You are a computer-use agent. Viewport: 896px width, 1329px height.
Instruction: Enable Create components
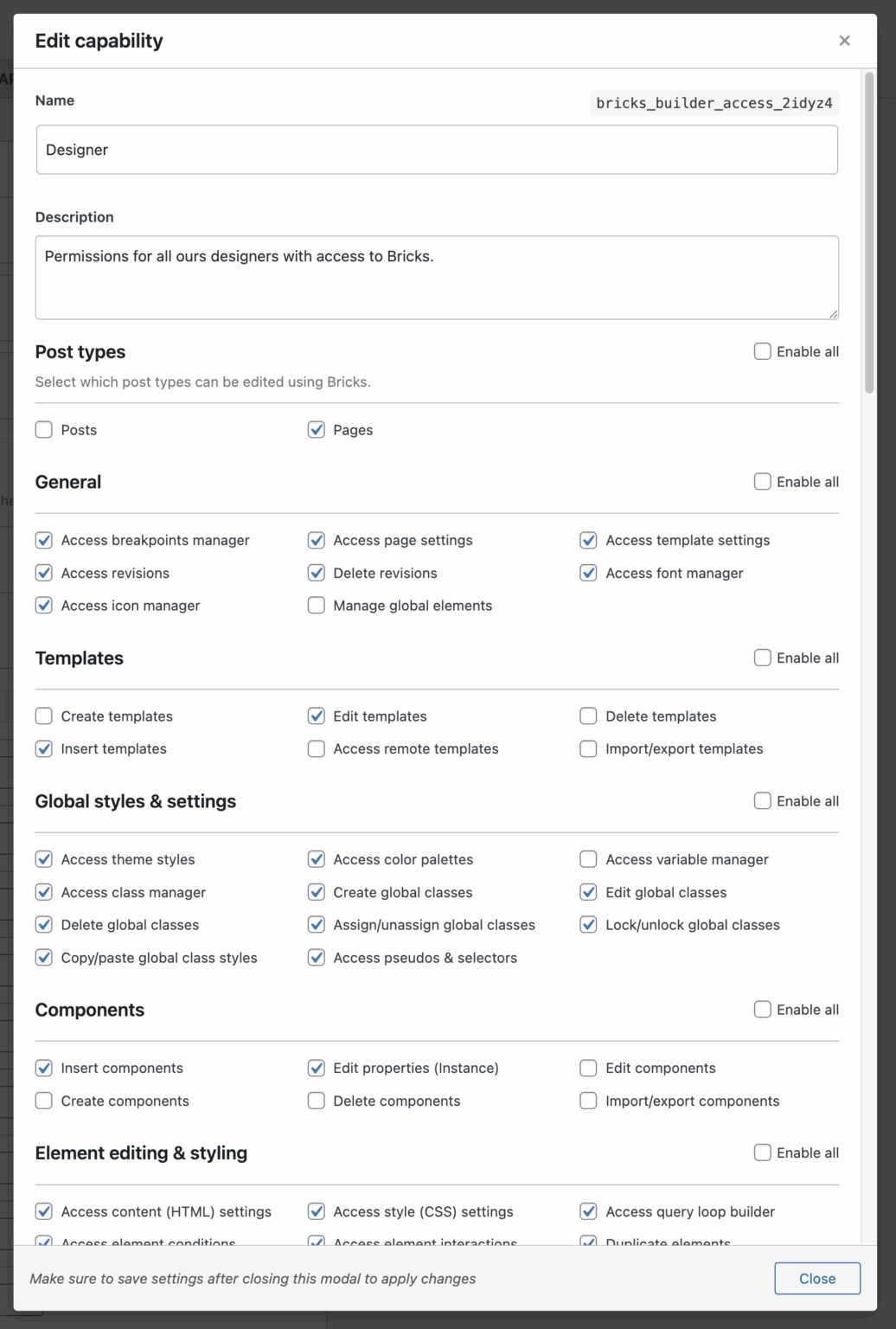pyautogui.click(x=43, y=1101)
